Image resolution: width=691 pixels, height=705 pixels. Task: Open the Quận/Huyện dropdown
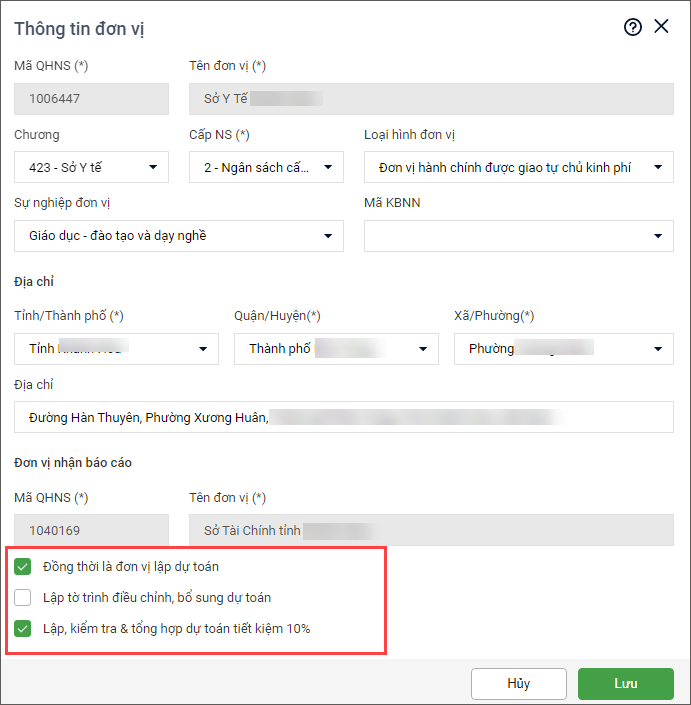336,349
